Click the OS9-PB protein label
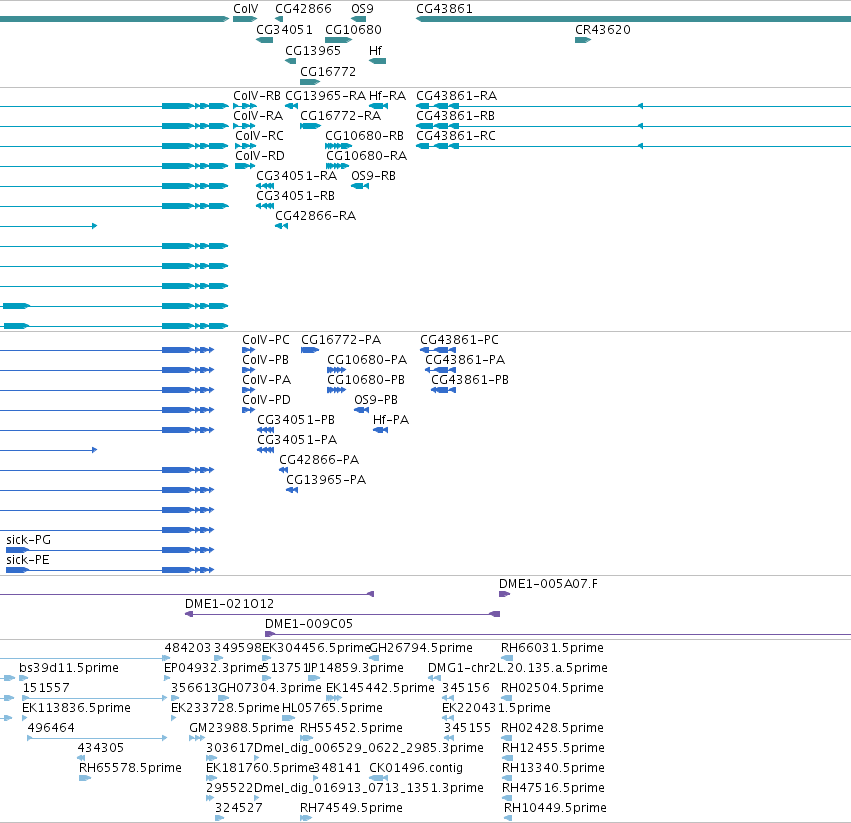 (376, 400)
